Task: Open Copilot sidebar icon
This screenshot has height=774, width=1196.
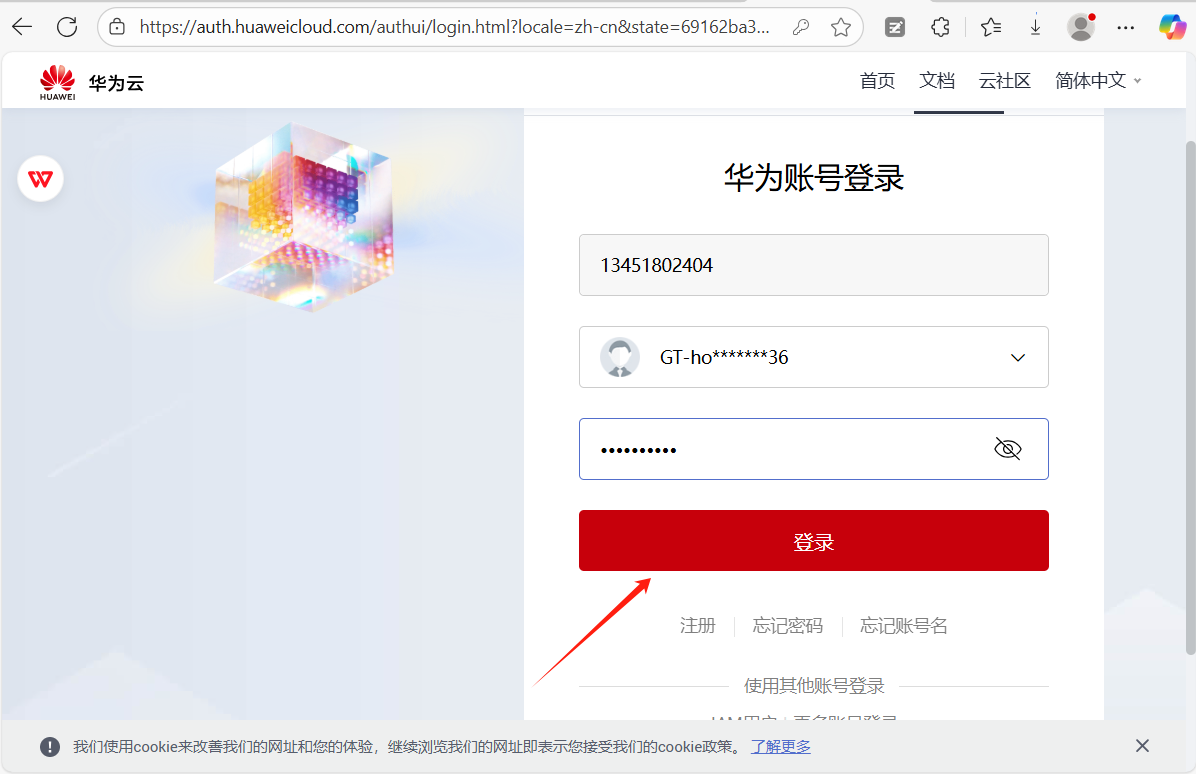Action: pos(1172,27)
